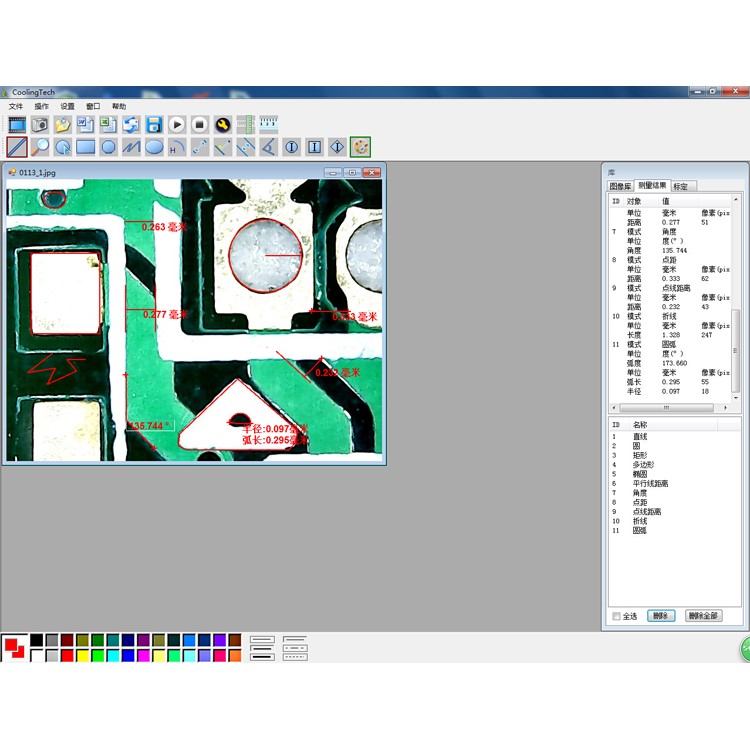Choose the thickest solid line style
The height and width of the screenshot is (750, 750).
coord(262,657)
